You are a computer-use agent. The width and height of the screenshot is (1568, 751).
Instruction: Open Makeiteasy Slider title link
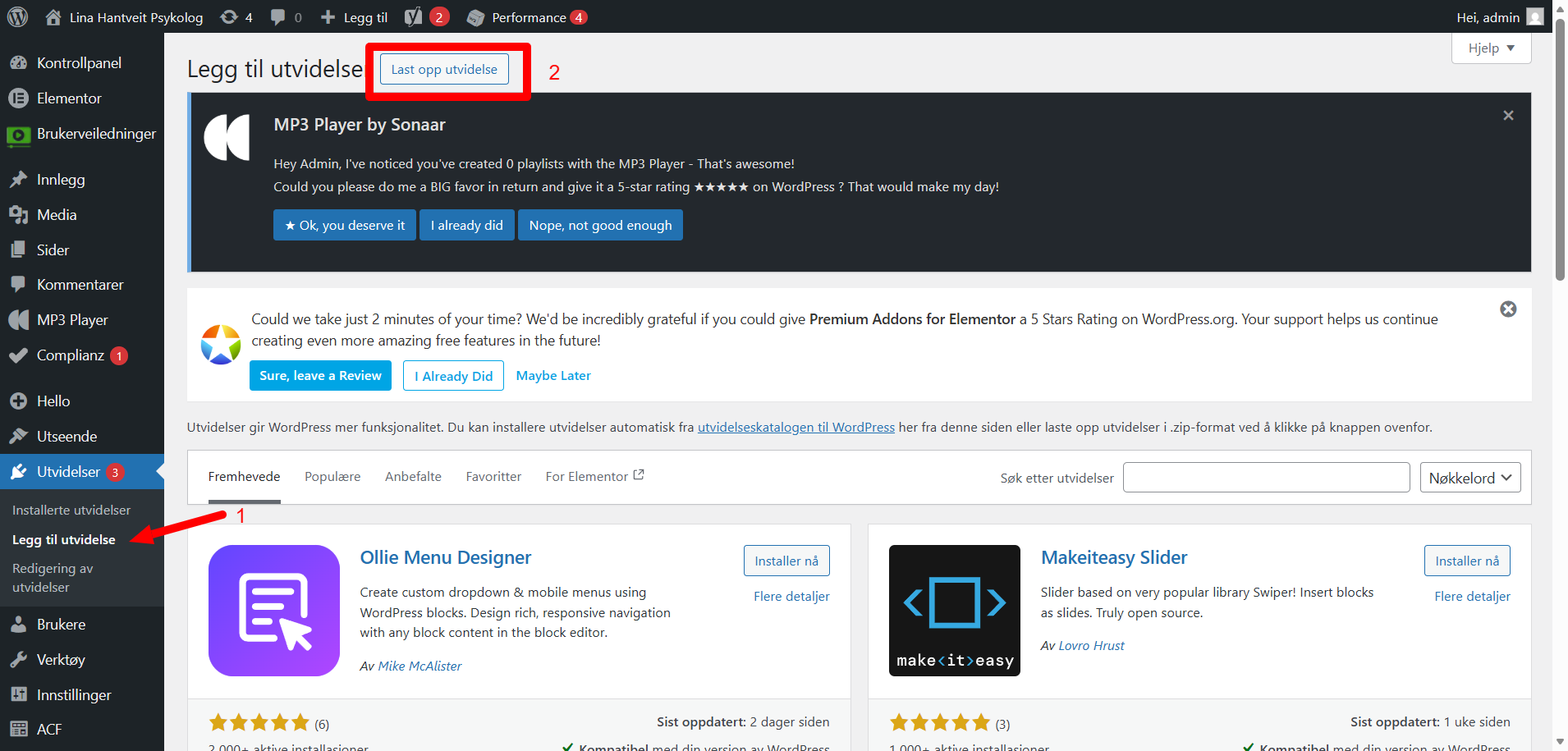click(x=1114, y=558)
